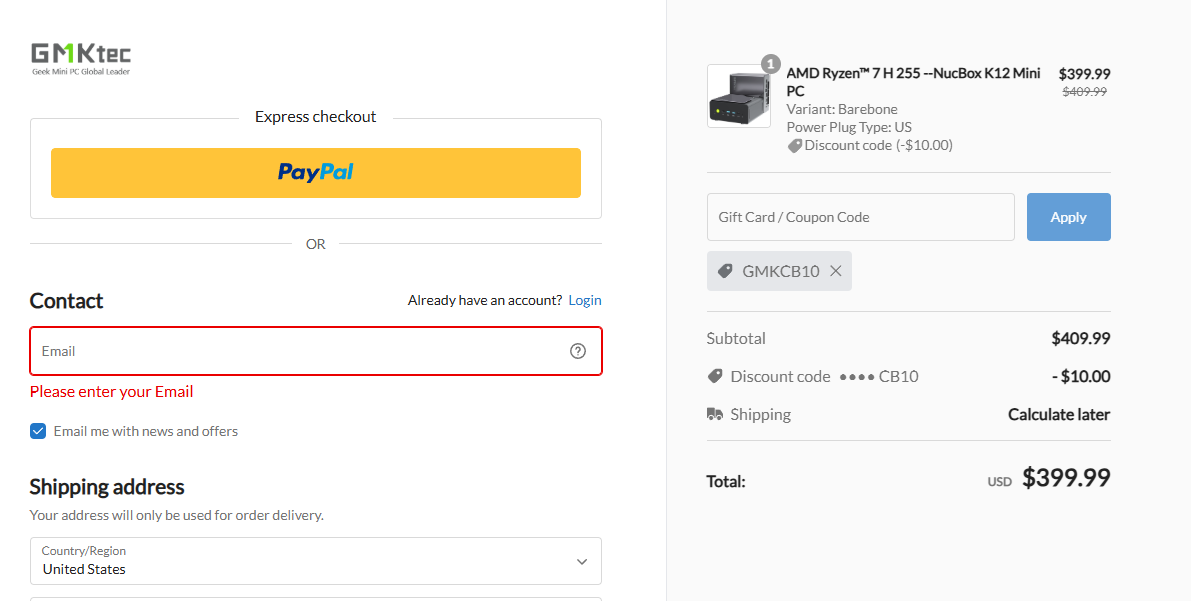Image resolution: width=1191 pixels, height=601 pixels.
Task: Click the Subtotal amount $409.99
Action: click(1081, 338)
